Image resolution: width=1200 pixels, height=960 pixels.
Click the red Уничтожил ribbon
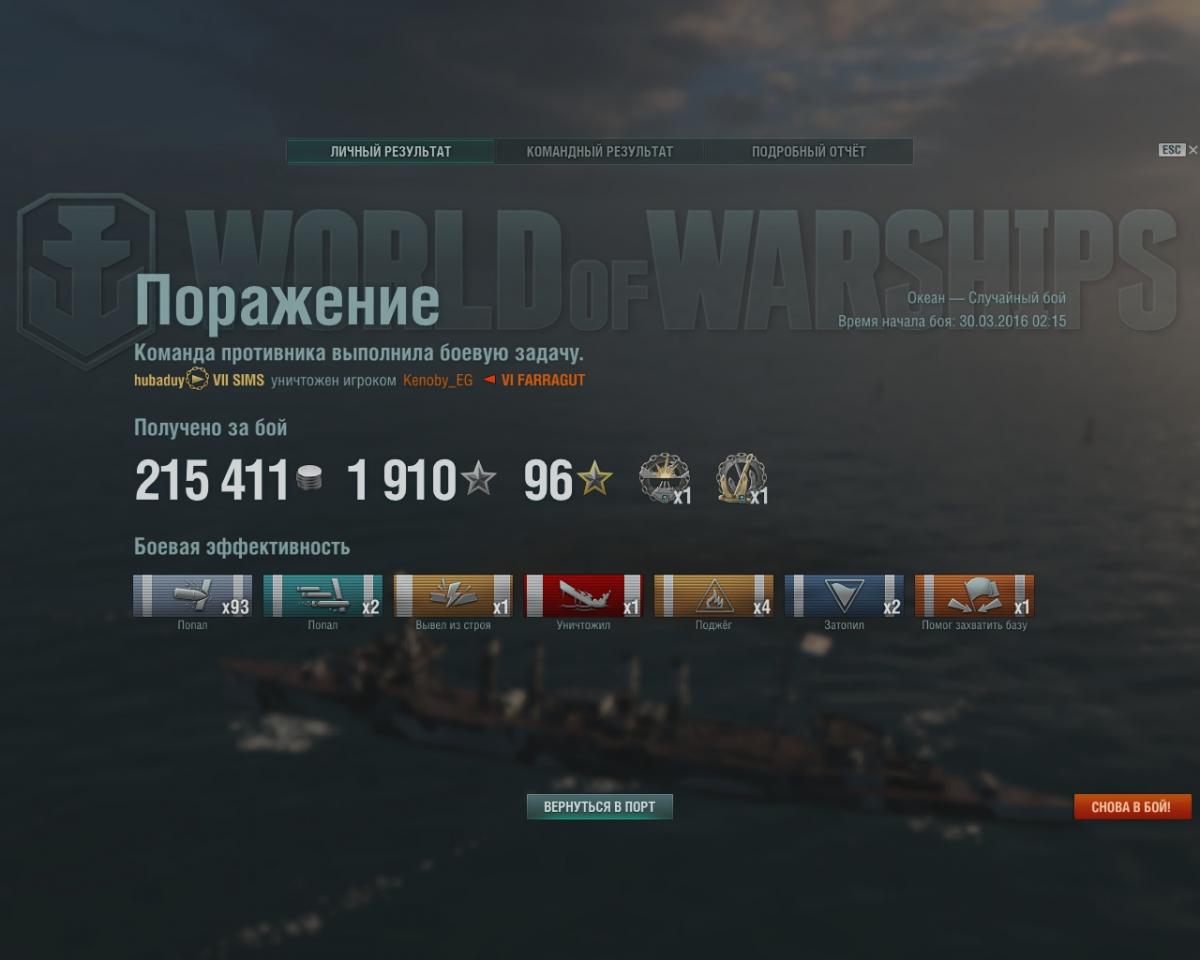(583, 596)
